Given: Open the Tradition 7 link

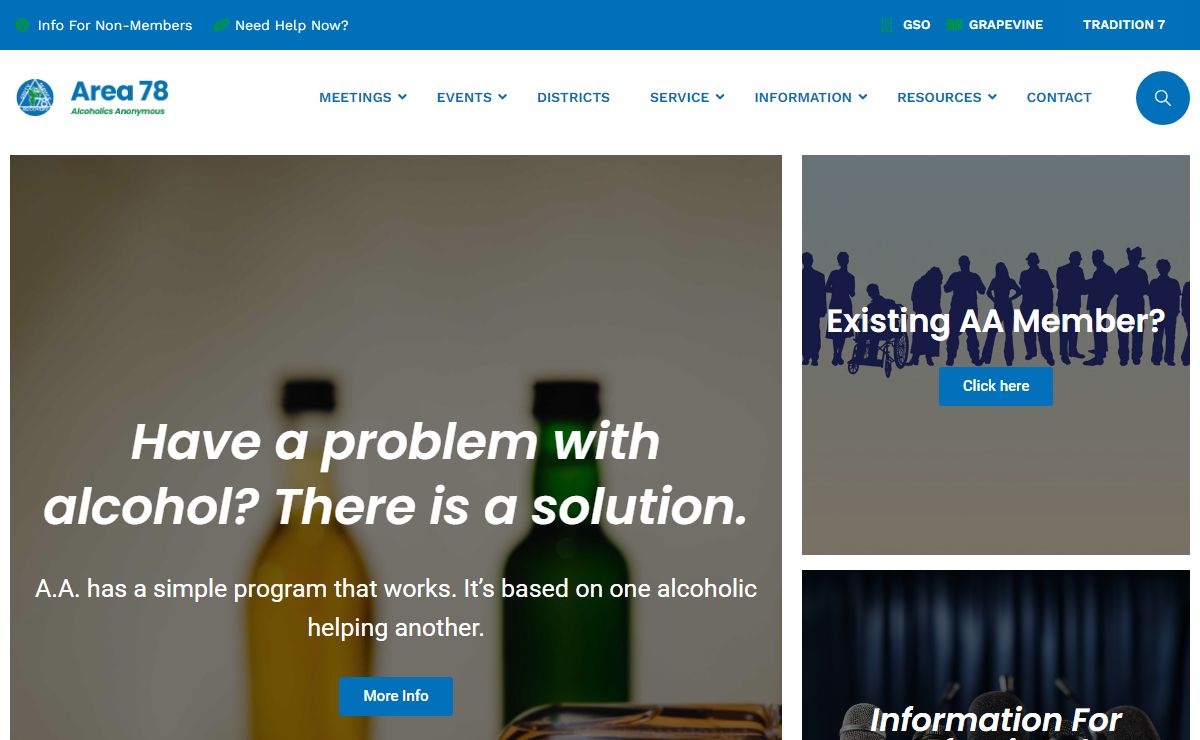Looking at the screenshot, I should point(1124,25).
